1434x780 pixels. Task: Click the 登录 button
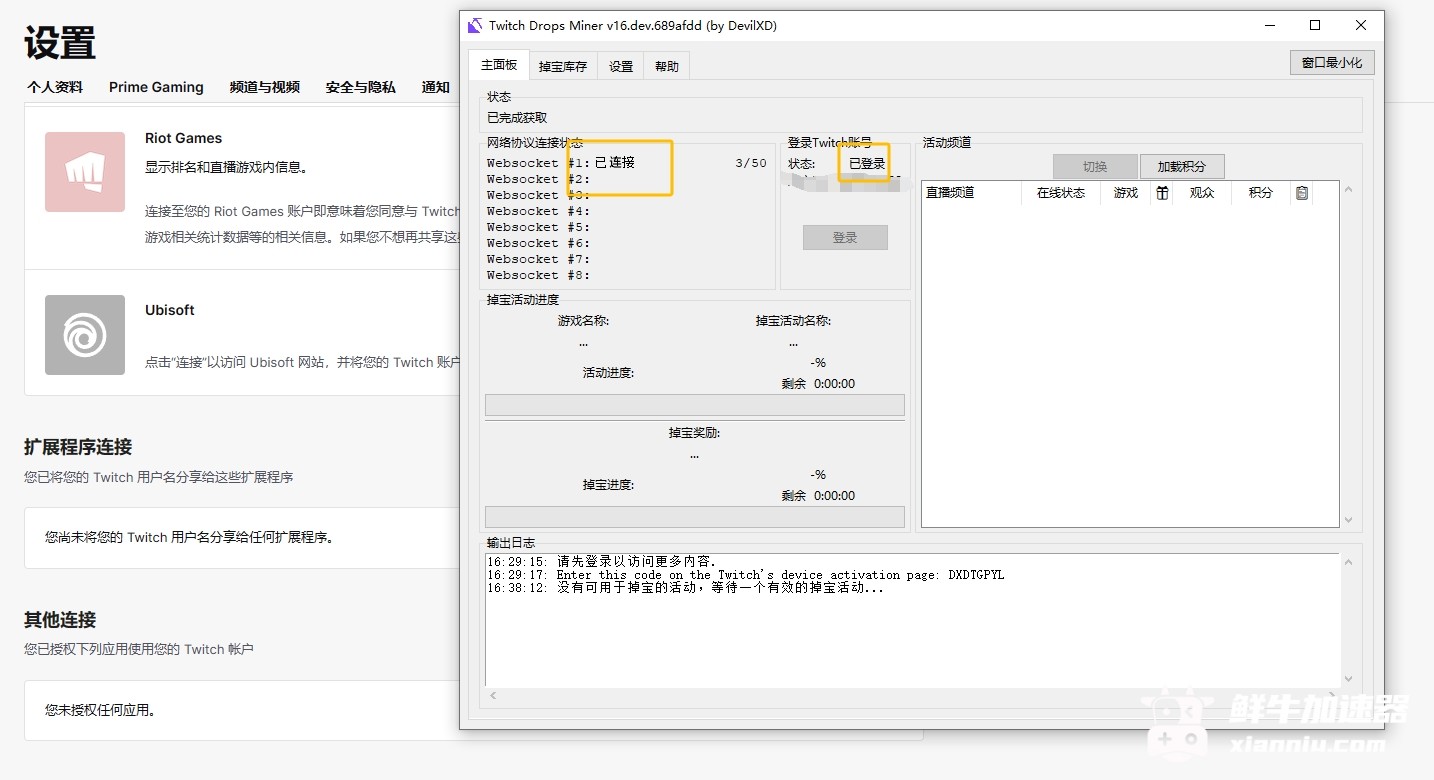click(x=845, y=238)
